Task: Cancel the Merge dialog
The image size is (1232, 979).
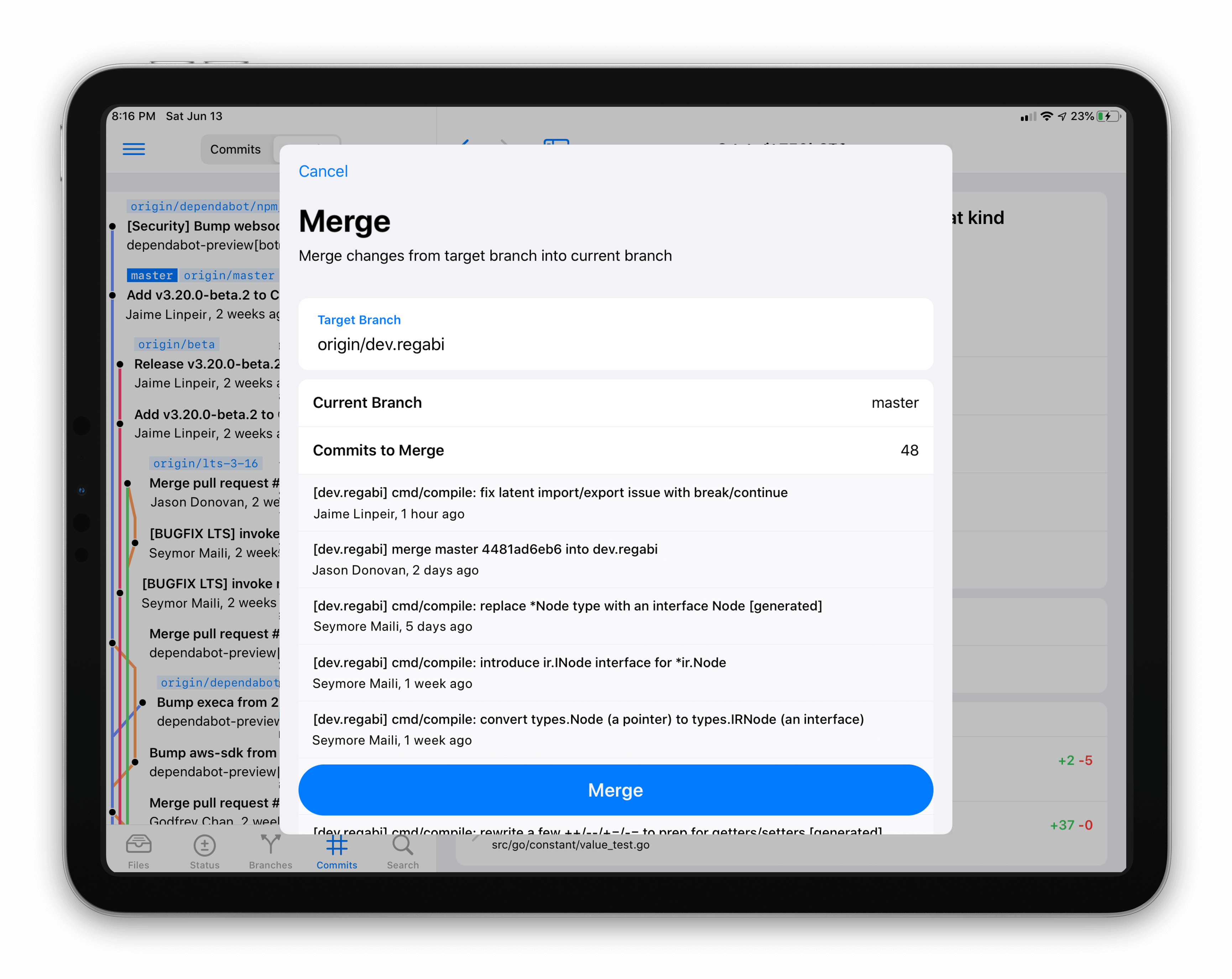Action: 323,171
